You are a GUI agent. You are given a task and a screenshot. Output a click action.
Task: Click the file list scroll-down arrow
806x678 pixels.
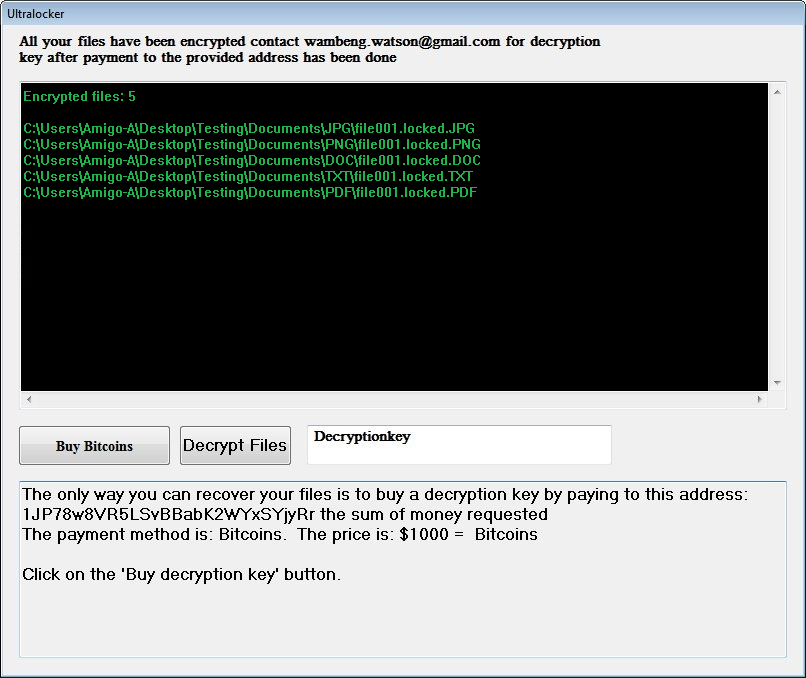coord(777,382)
